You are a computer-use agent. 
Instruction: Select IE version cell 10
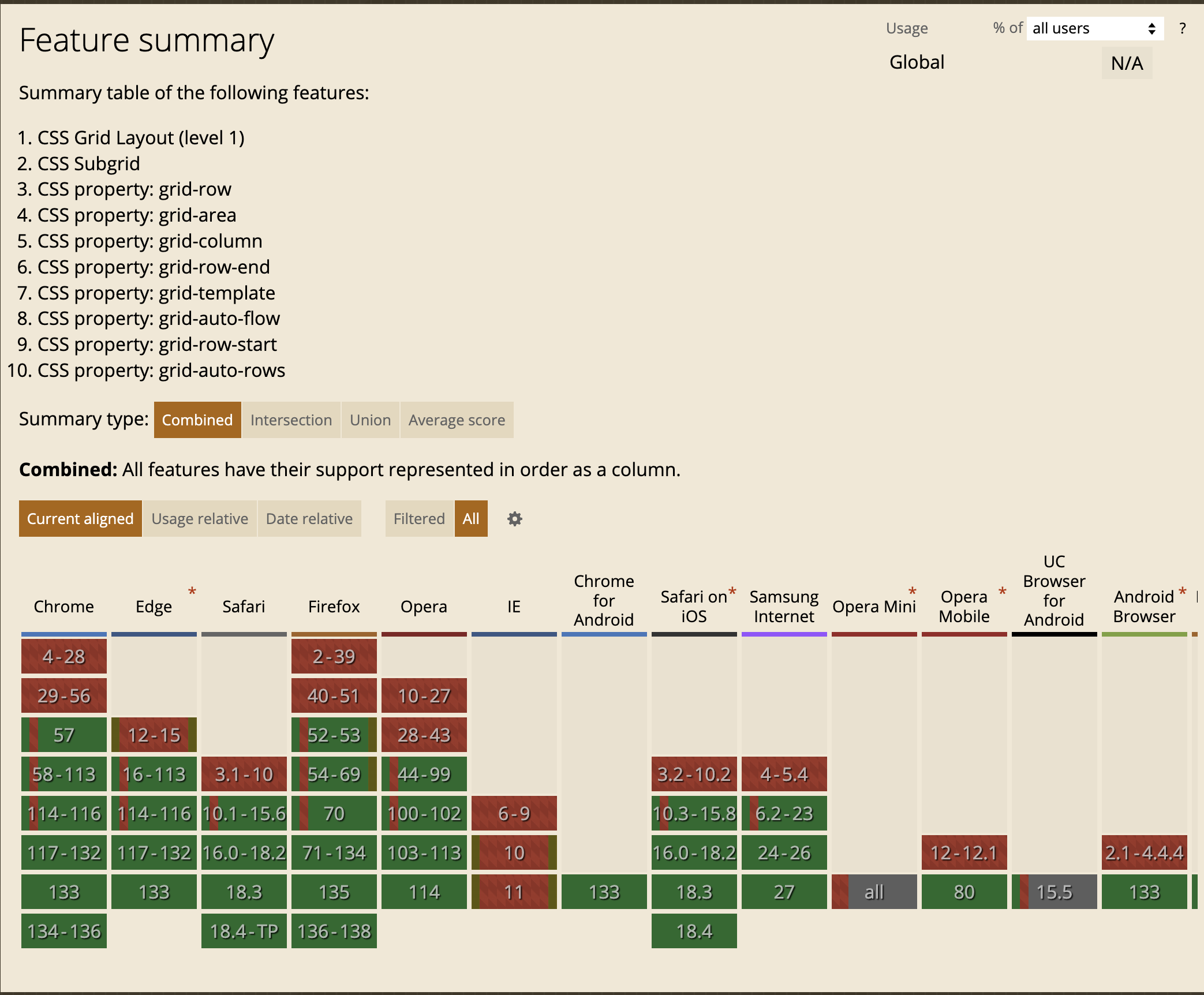click(x=514, y=852)
